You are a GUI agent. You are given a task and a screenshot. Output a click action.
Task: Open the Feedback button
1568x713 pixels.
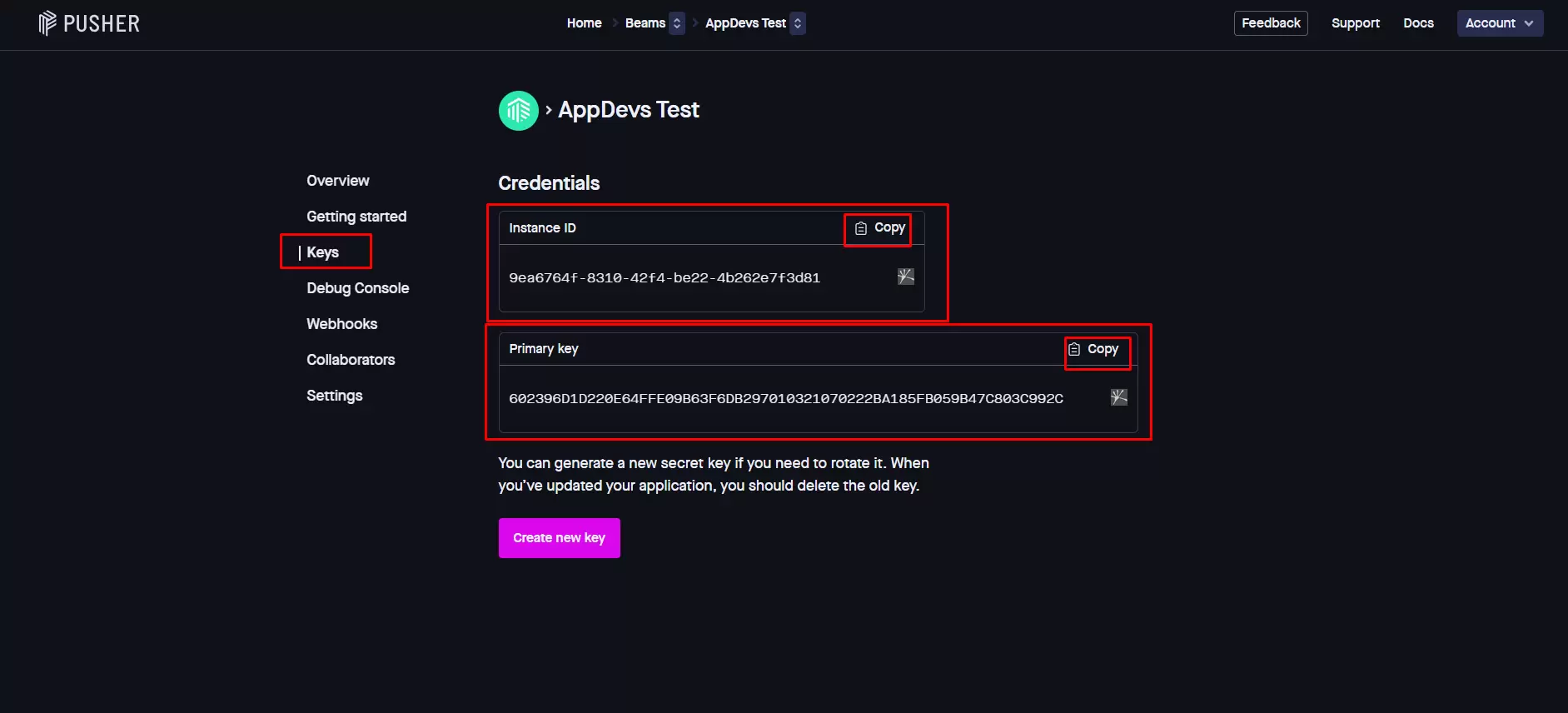1271,23
